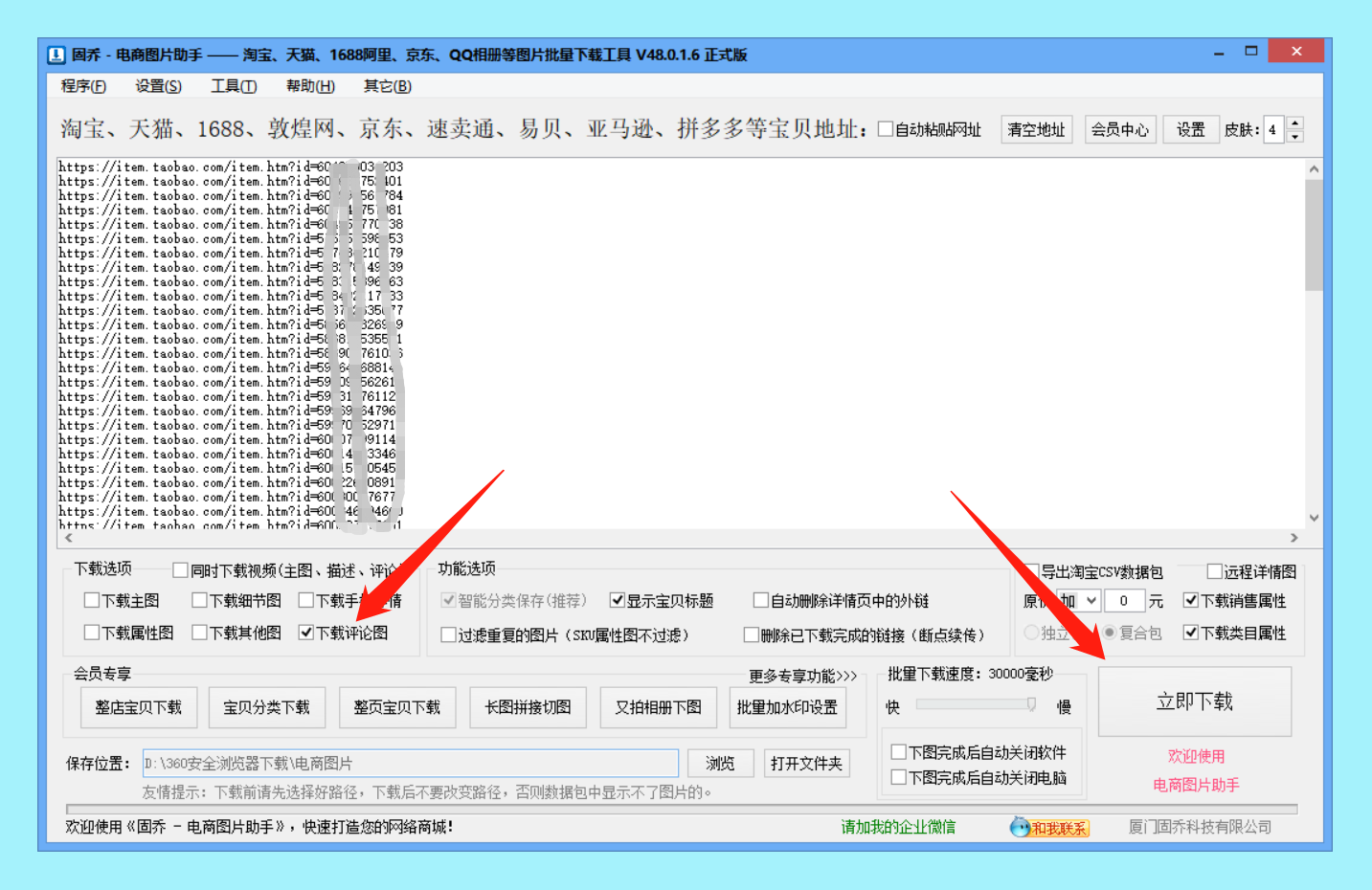Open the 会员中心 member center
Viewport: 1372px width, 890px height.
point(1120,129)
